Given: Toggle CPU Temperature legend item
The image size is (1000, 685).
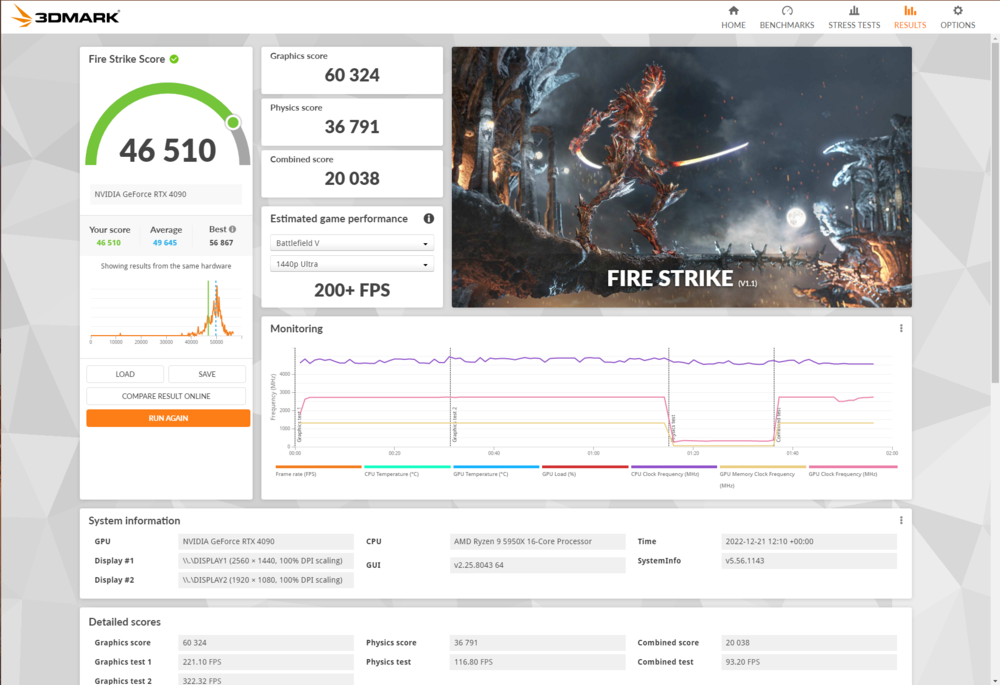Looking at the screenshot, I should (x=407, y=471).
